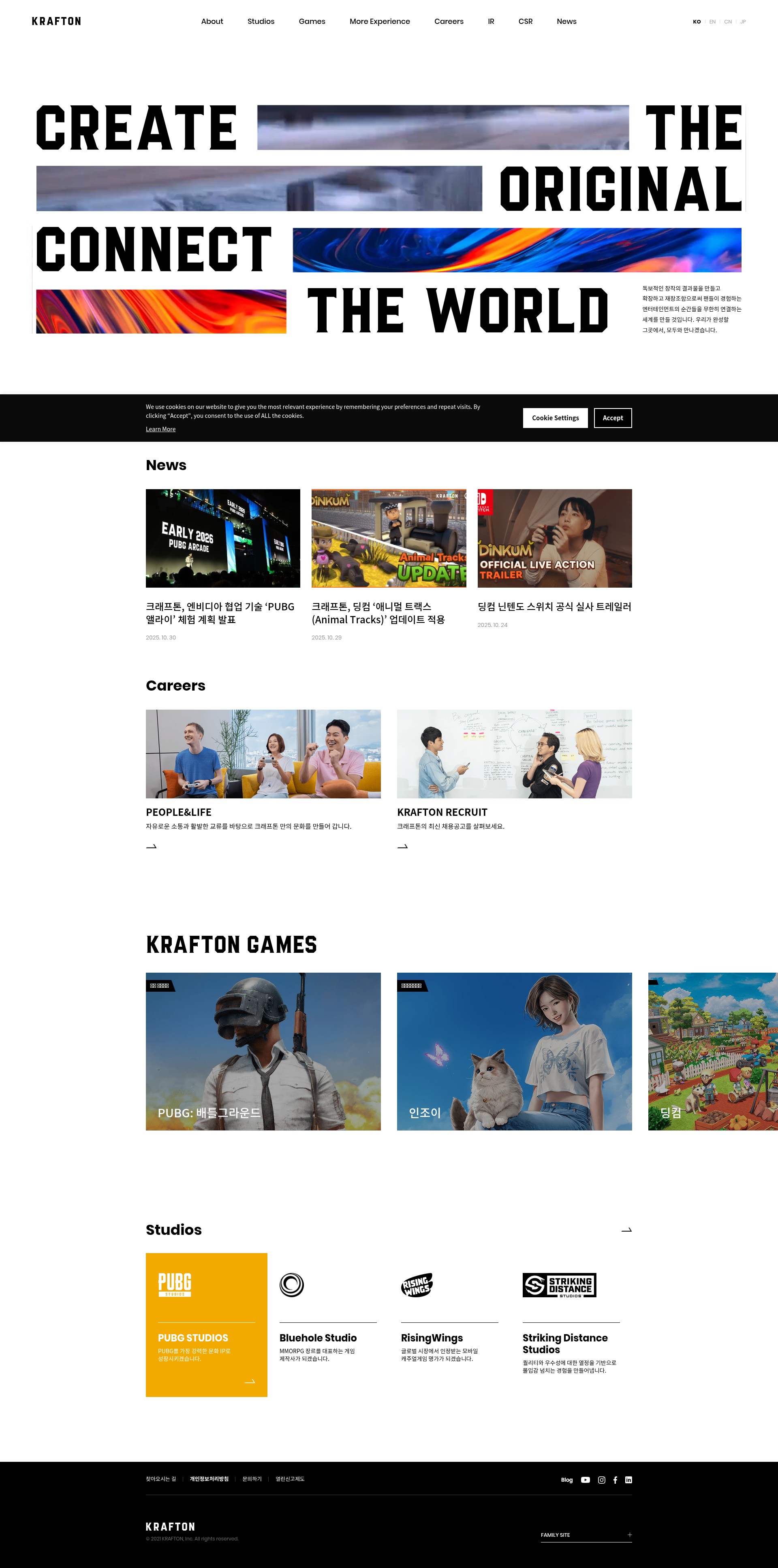Viewport: 778px width, 1568px height.
Task: Open the PEOPLE&LIFE photo
Action: (x=263, y=753)
